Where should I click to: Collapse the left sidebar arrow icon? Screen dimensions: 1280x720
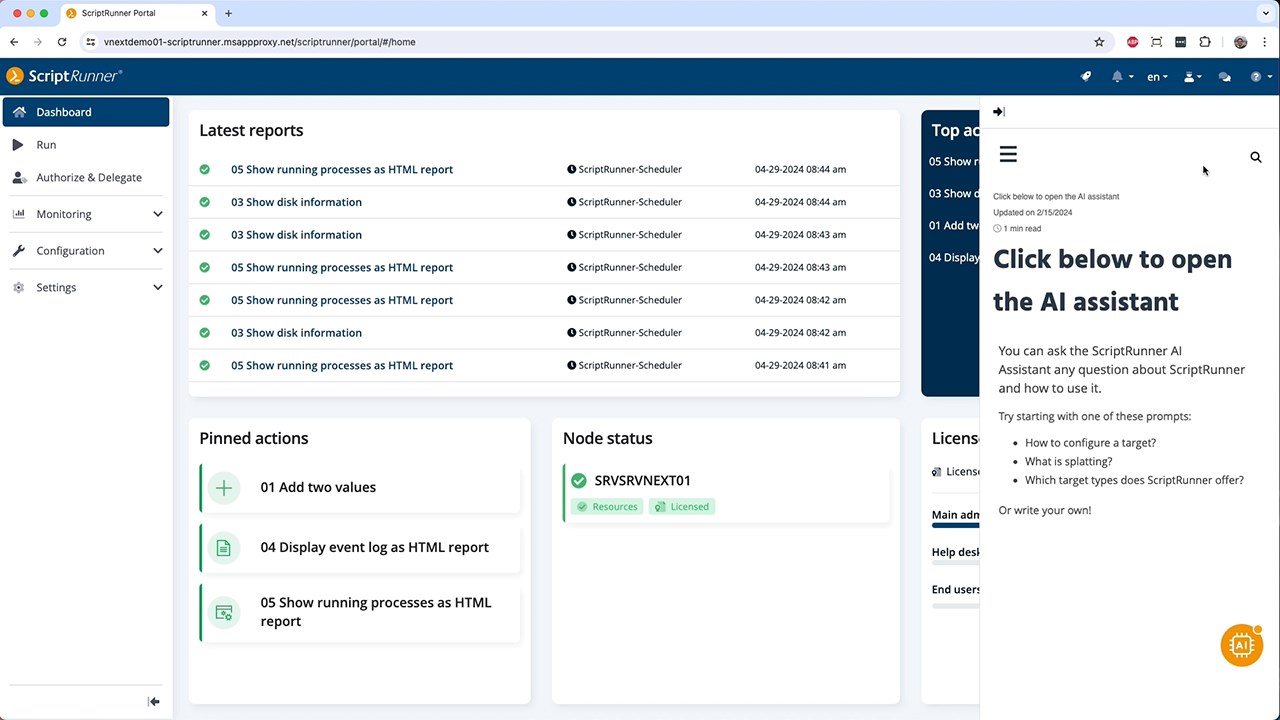pyautogui.click(x=154, y=702)
